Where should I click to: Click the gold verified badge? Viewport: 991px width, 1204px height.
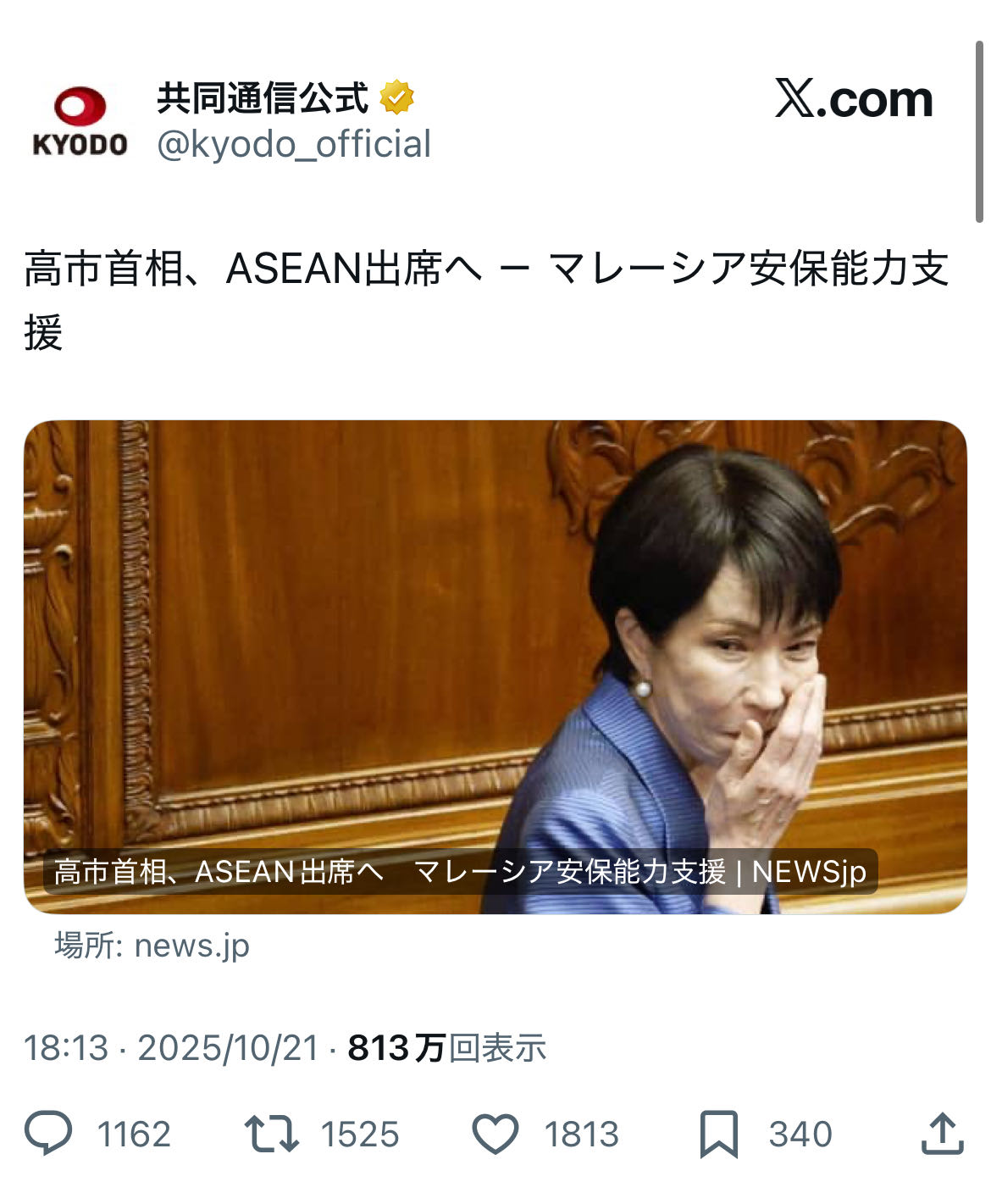396,97
